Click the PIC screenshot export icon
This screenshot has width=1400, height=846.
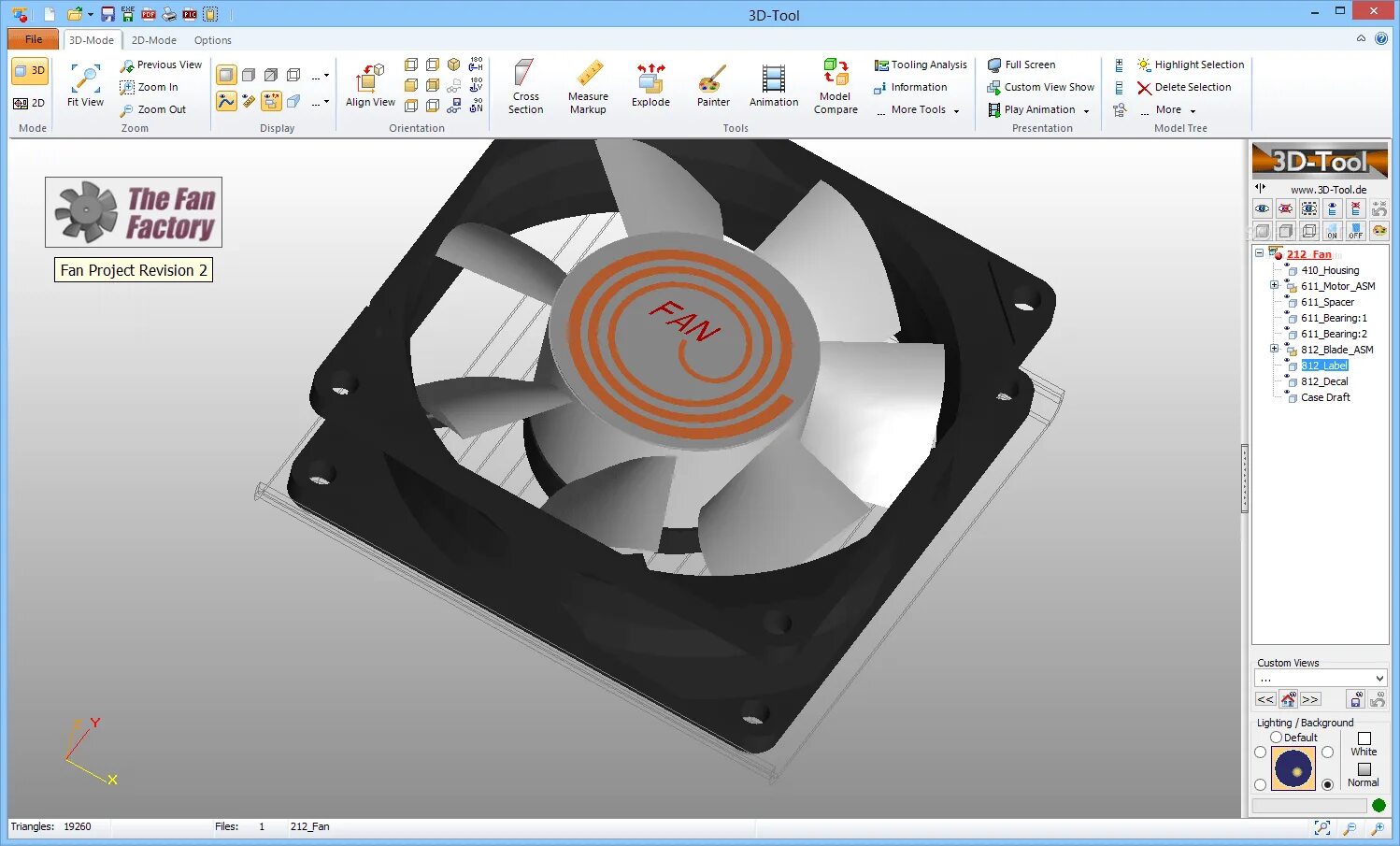[190, 14]
